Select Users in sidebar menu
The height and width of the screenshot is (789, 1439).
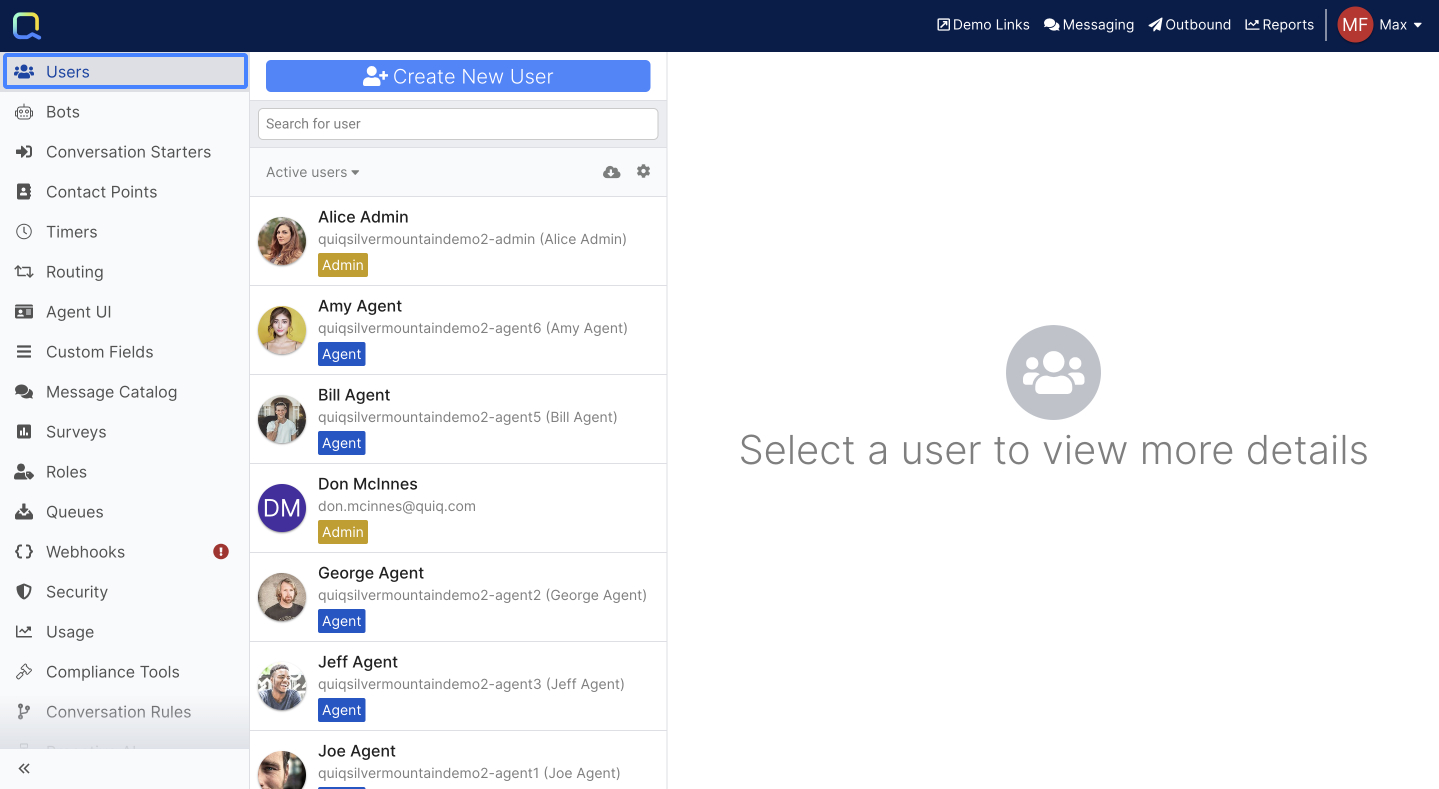[x=125, y=72]
